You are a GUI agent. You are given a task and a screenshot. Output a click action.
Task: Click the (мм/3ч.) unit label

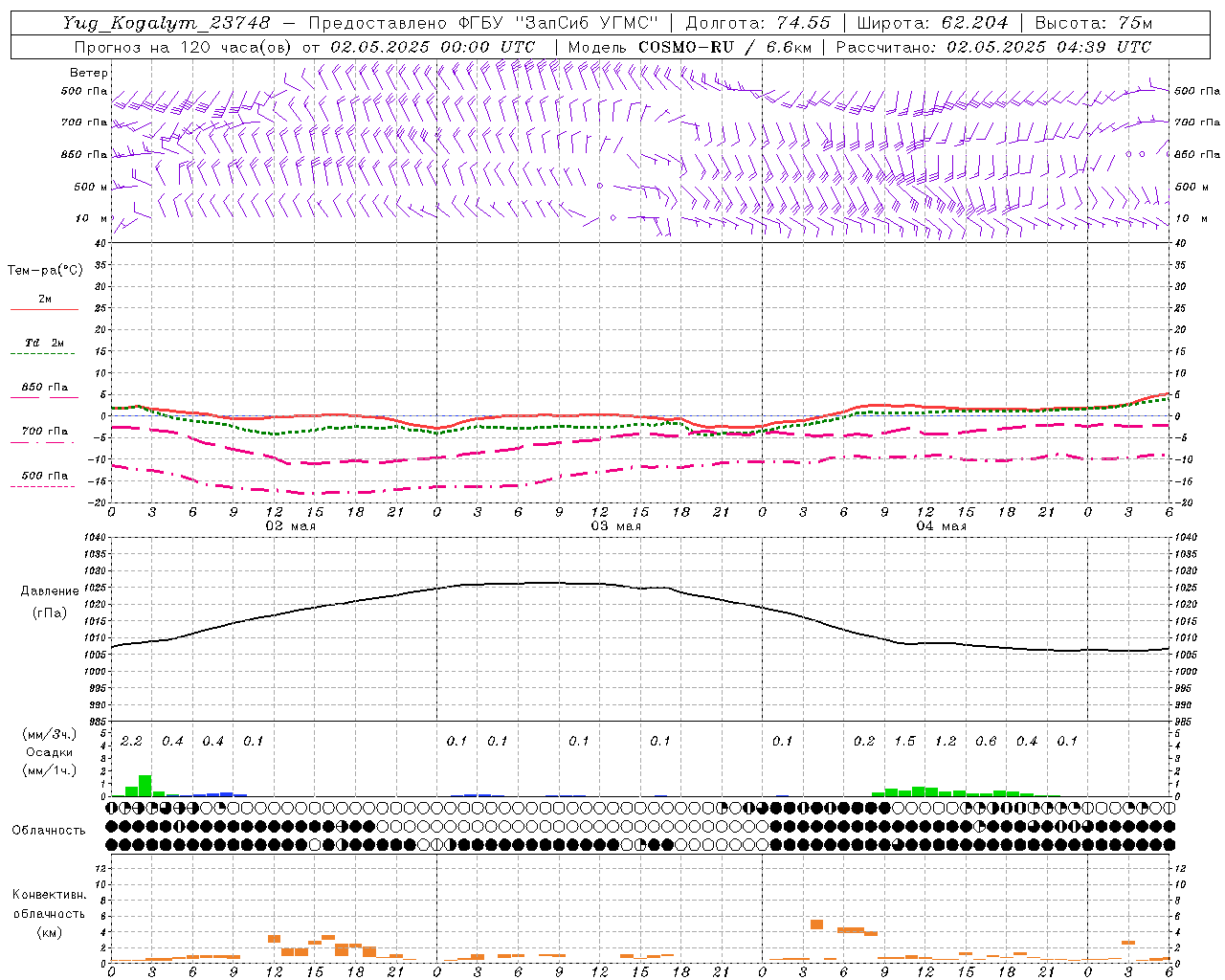50,735
